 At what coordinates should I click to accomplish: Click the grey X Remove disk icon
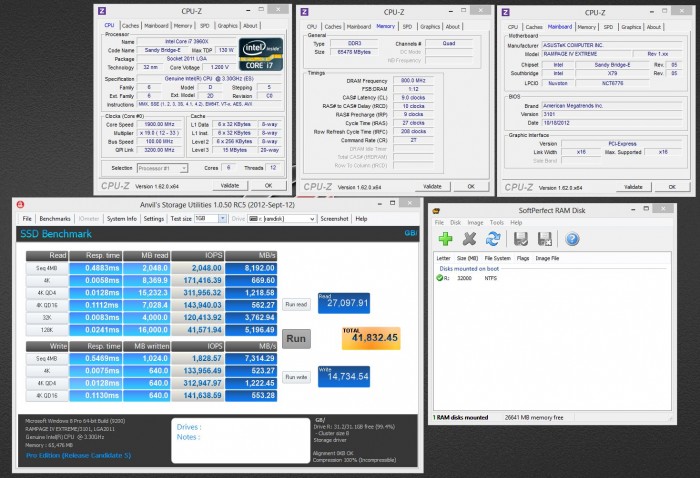click(469, 239)
